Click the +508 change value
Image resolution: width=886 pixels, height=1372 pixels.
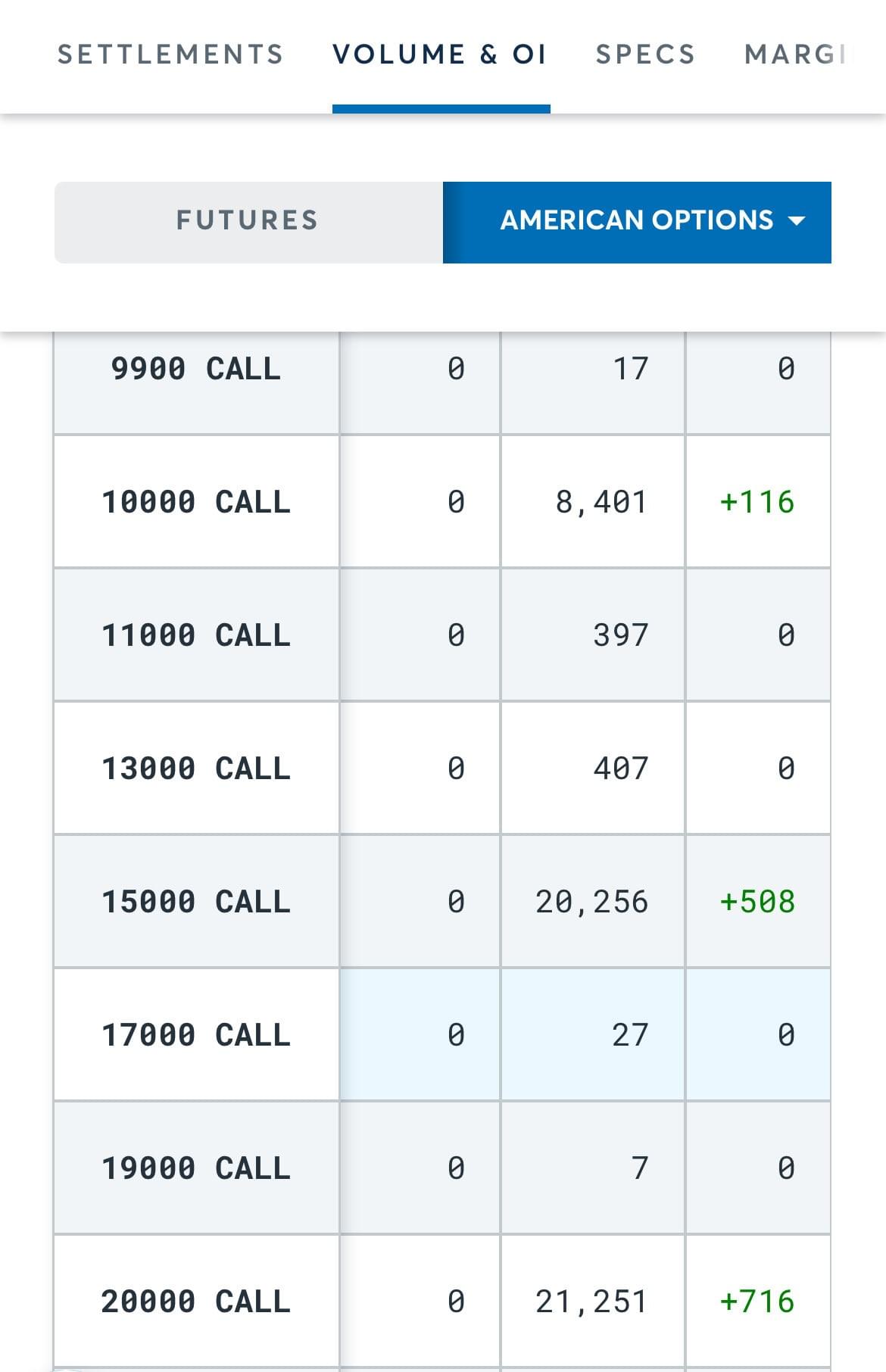click(757, 902)
